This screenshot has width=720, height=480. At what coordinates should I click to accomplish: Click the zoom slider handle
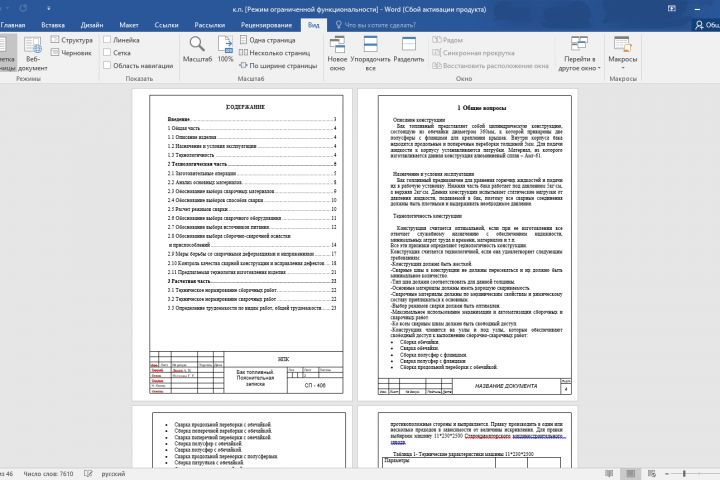click(x=684, y=474)
